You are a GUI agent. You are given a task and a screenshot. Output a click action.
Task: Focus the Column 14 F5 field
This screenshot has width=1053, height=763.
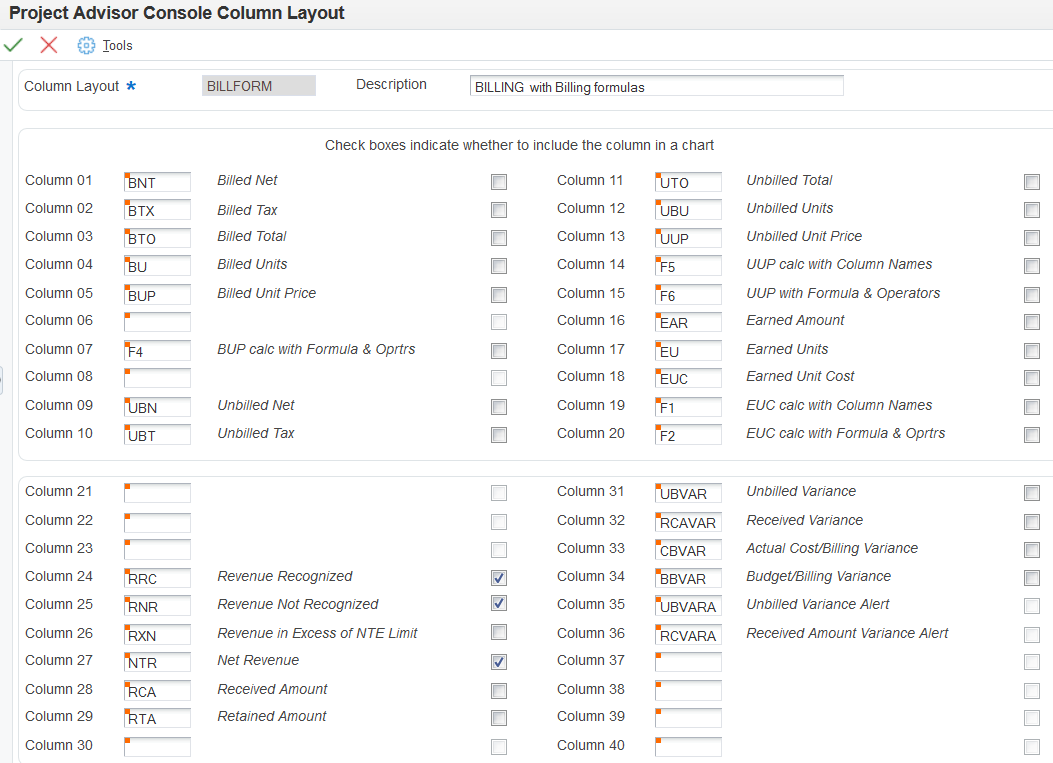pos(689,266)
